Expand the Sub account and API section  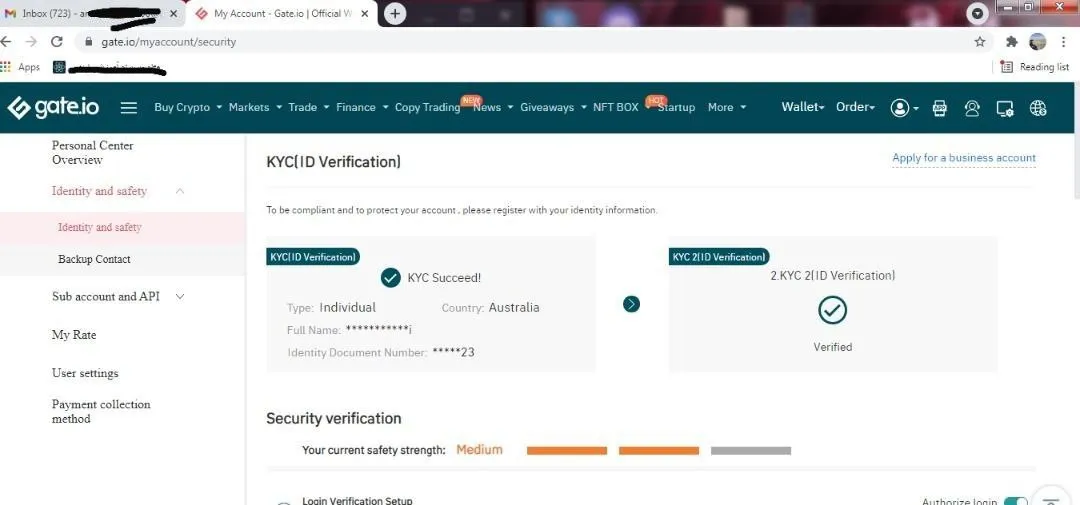(x=180, y=297)
